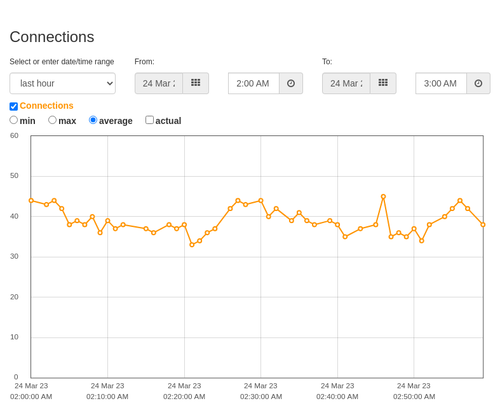500x403 pixels.
Task: Click the last data point on the chart
Action: point(483,225)
